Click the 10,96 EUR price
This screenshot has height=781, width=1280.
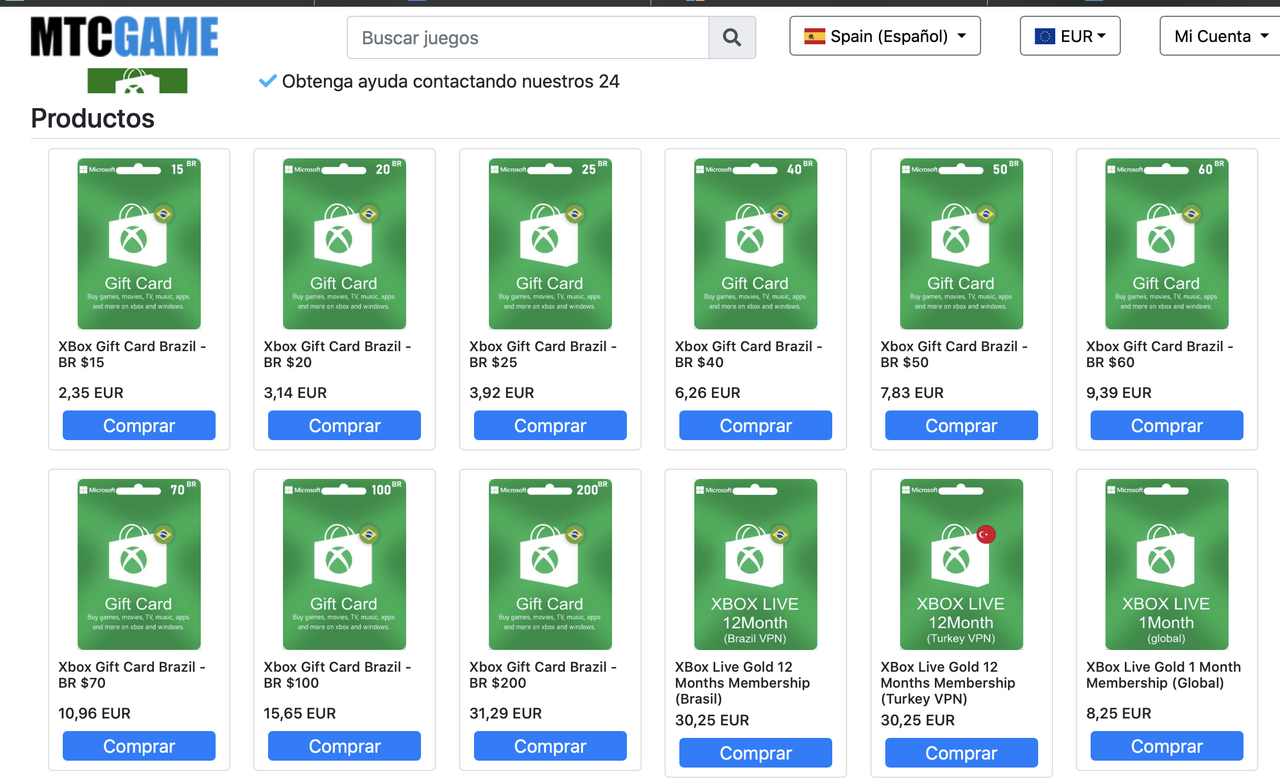coord(94,714)
